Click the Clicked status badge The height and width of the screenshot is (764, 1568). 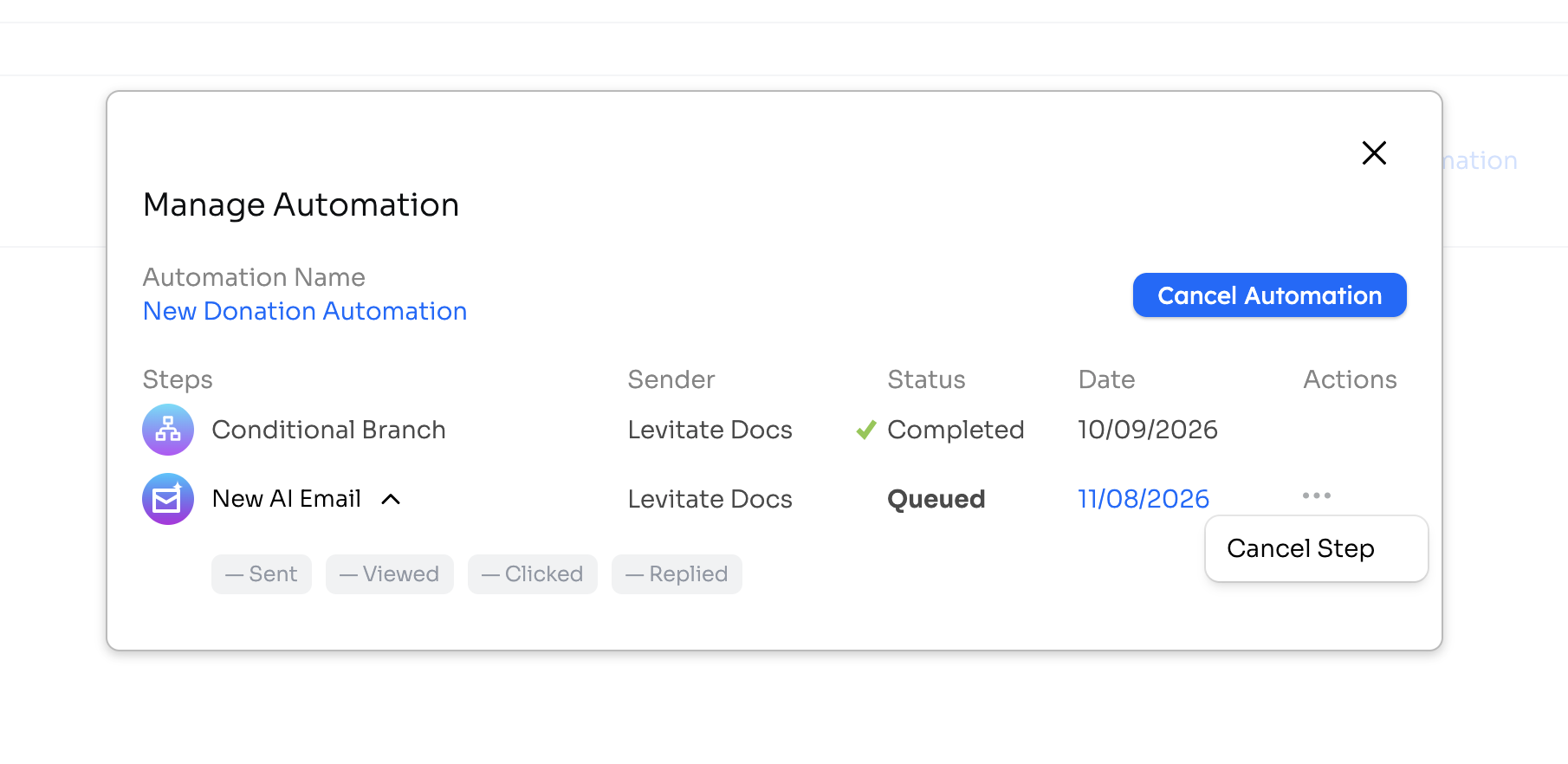[x=533, y=574]
